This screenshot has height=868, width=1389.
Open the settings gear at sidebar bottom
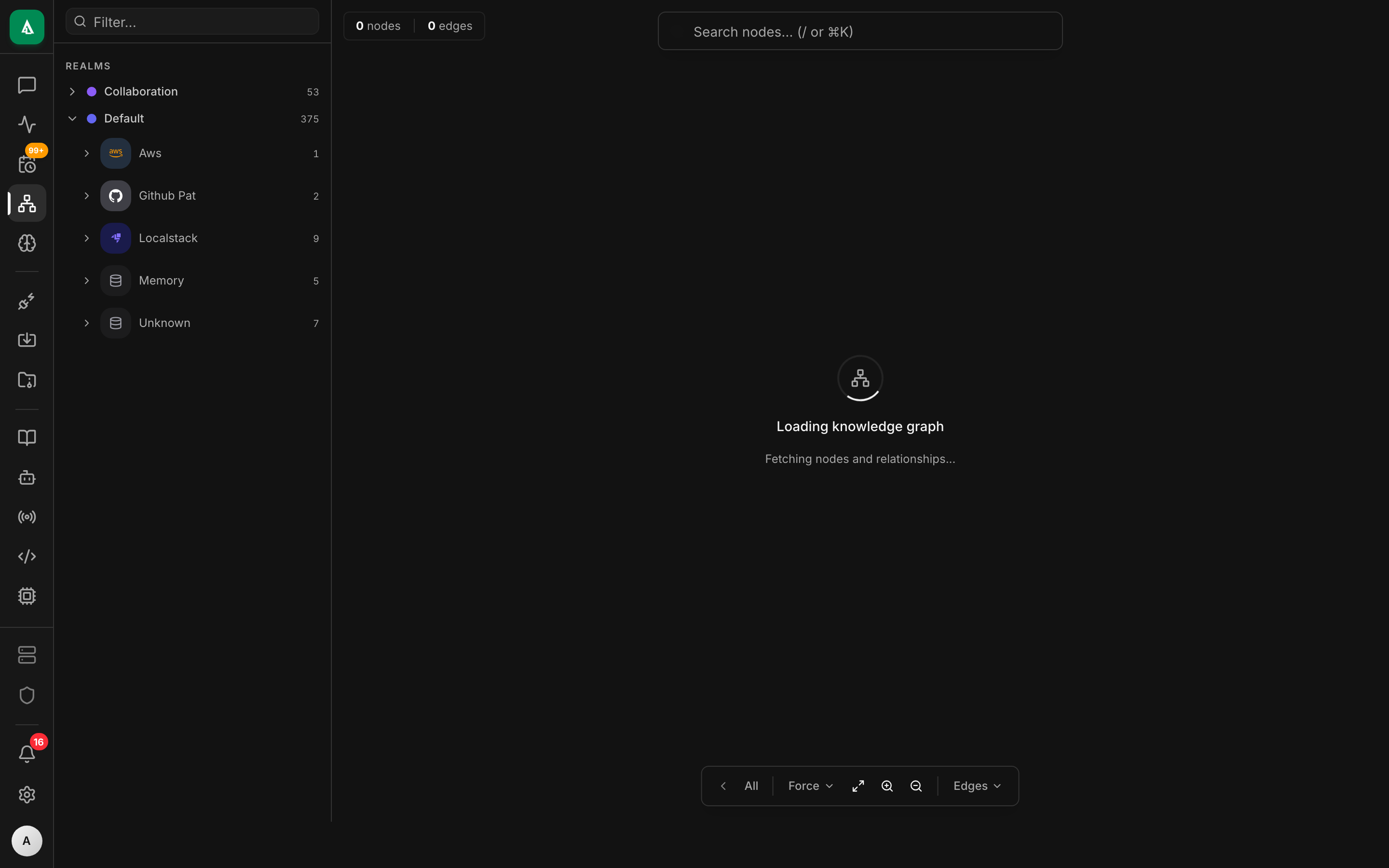[27, 795]
